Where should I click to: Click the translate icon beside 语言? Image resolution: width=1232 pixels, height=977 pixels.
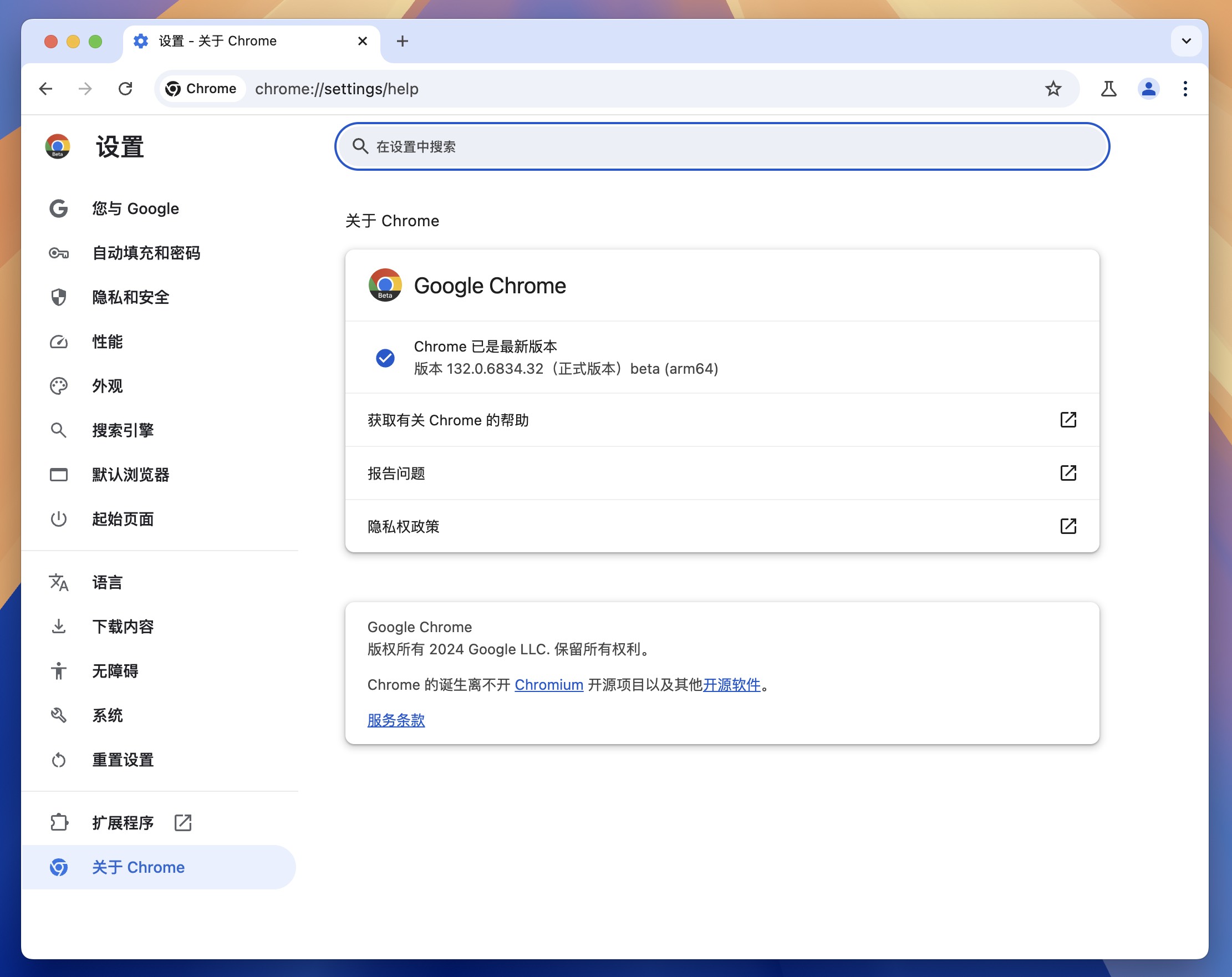pos(58,582)
